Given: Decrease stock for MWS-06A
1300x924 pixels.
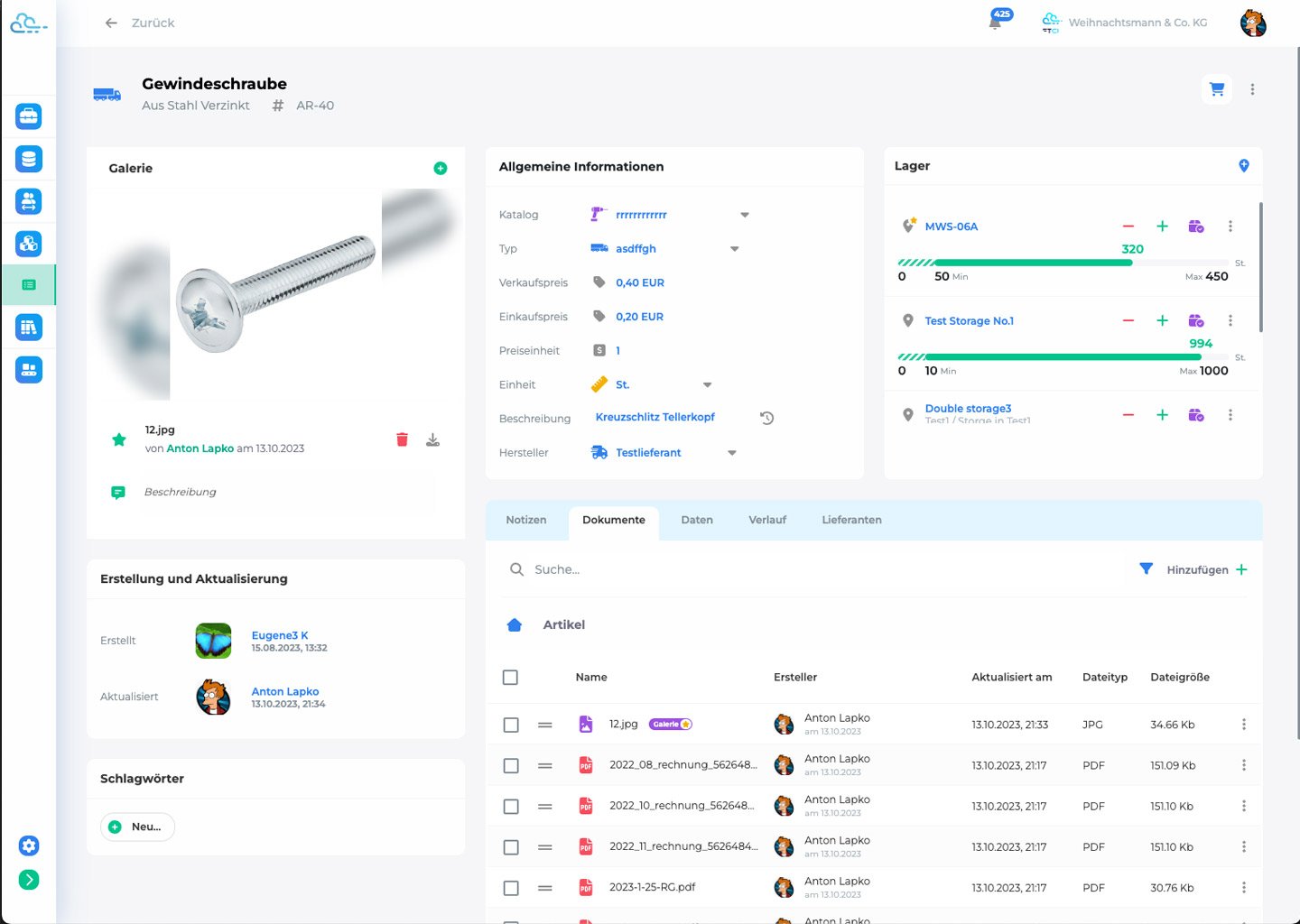Looking at the screenshot, I should [x=1128, y=226].
